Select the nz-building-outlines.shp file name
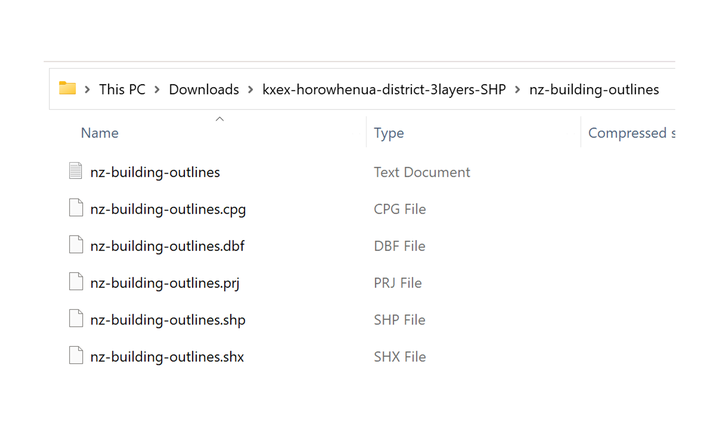The width and height of the screenshot is (720, 438). [x=168, y=320]
